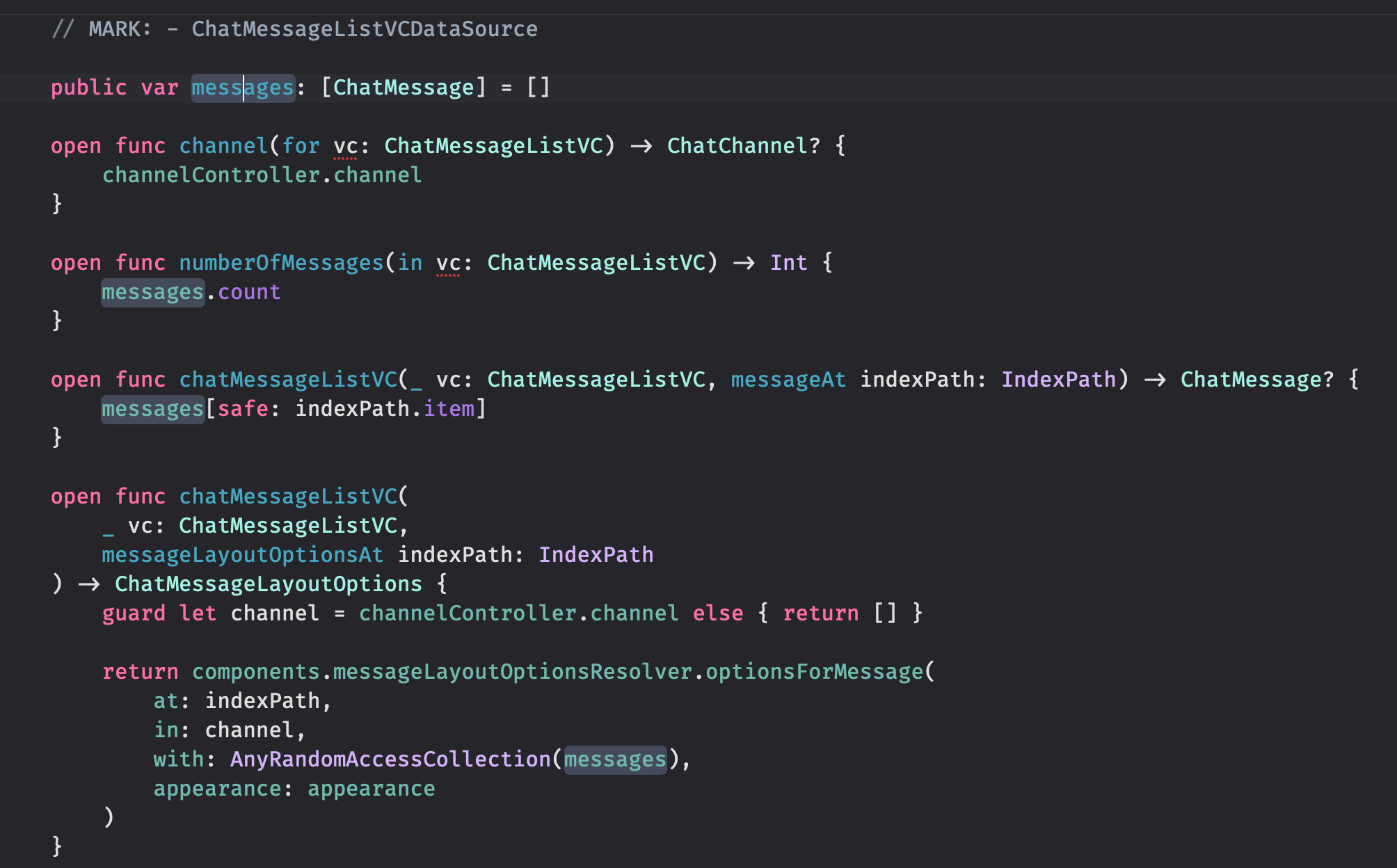Viewport: 1397px width, 868px height.
Task: Click the messageAt parameter label
Action: coord(788,380)
